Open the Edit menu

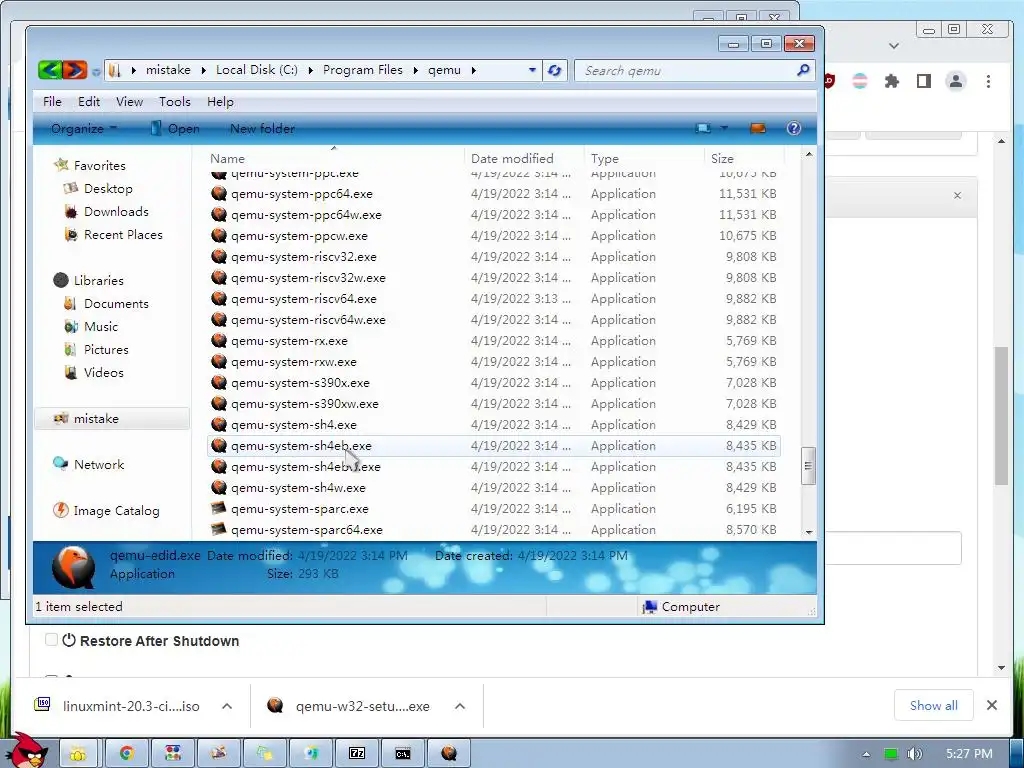pos(89,102)
